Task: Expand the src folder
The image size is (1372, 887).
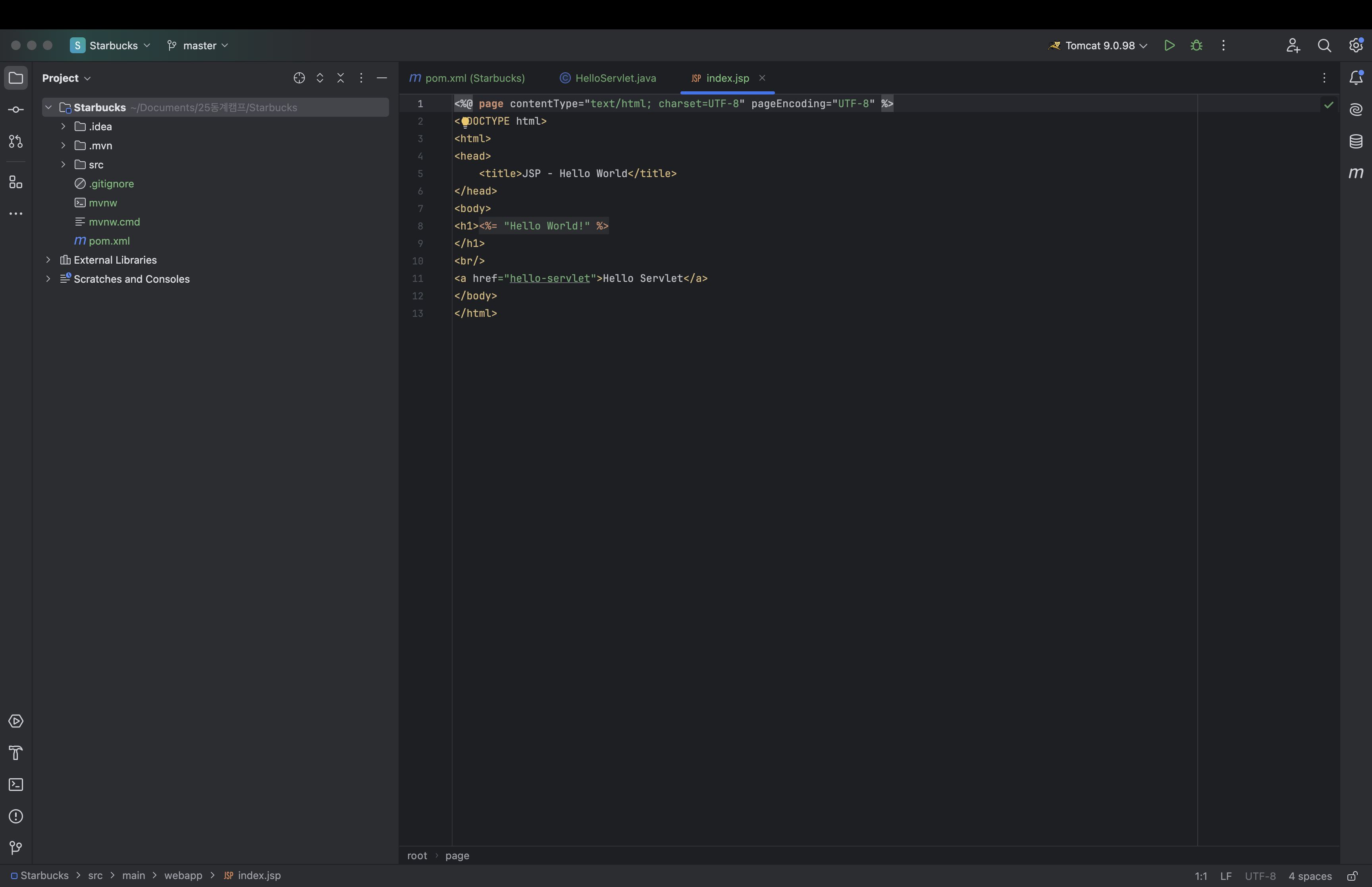Action: pos(64,164)
